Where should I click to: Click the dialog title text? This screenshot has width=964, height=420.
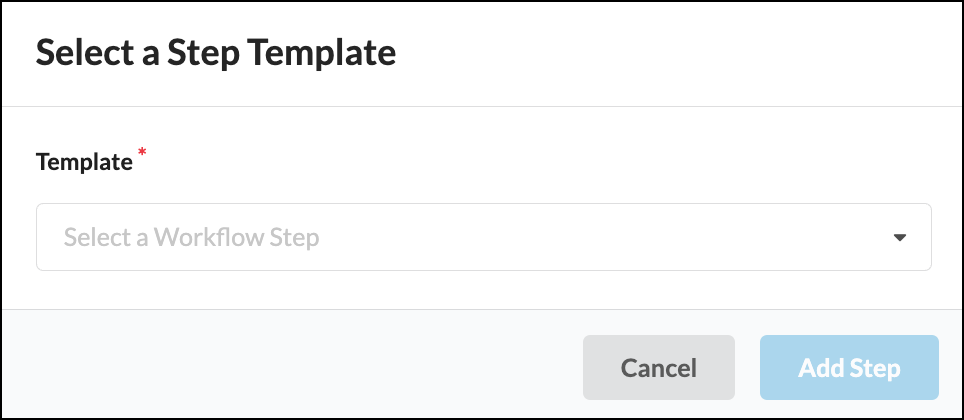(216, 53)
